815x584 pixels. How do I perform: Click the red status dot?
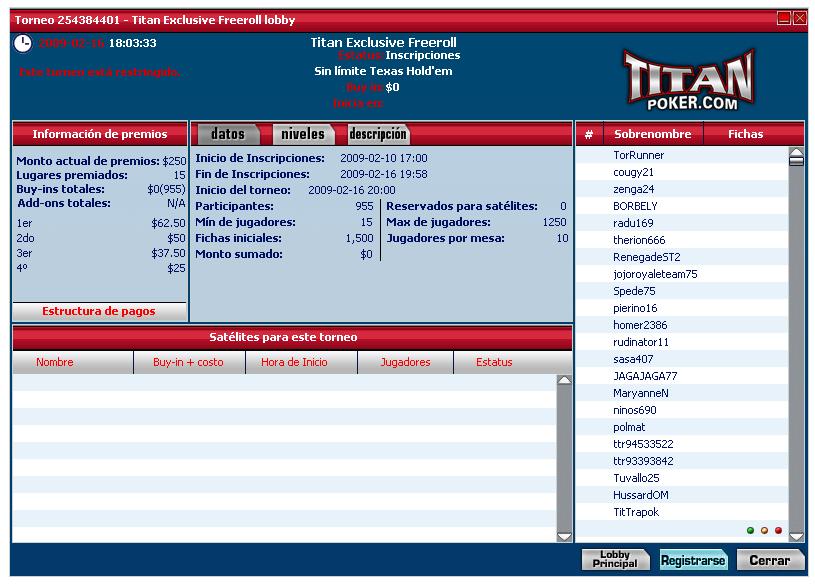[778, 530]
